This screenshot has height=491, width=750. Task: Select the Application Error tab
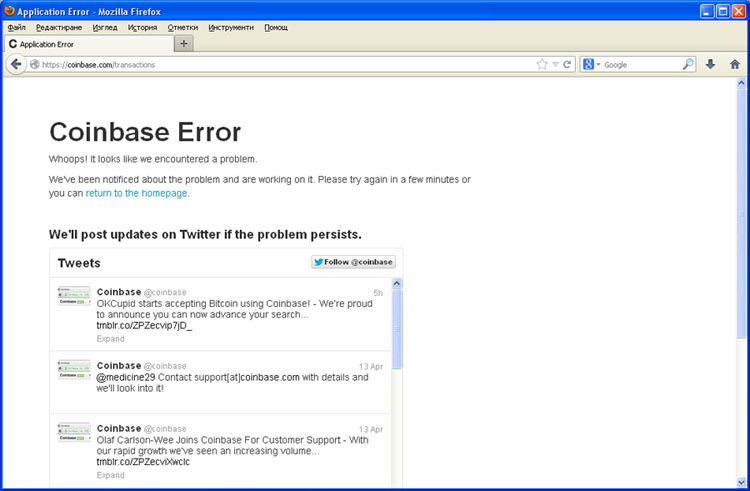[x=89, y=44]
